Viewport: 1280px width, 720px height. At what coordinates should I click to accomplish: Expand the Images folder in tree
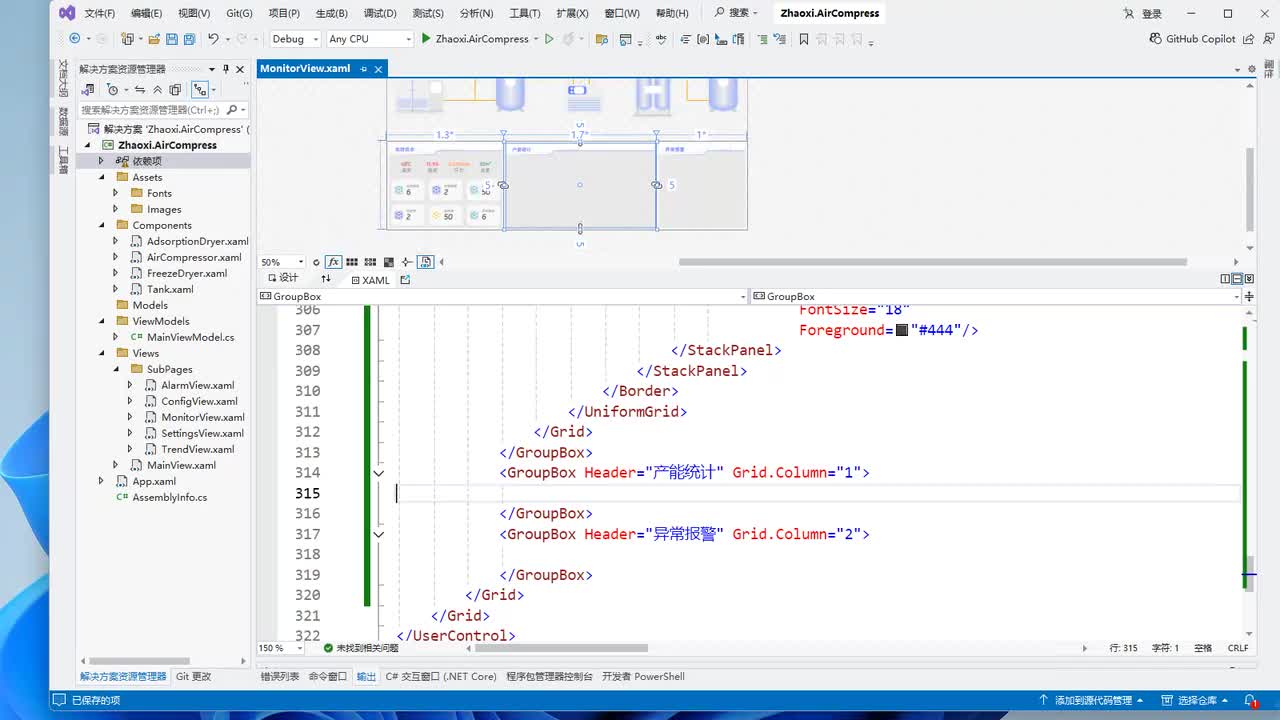(116, 209)
